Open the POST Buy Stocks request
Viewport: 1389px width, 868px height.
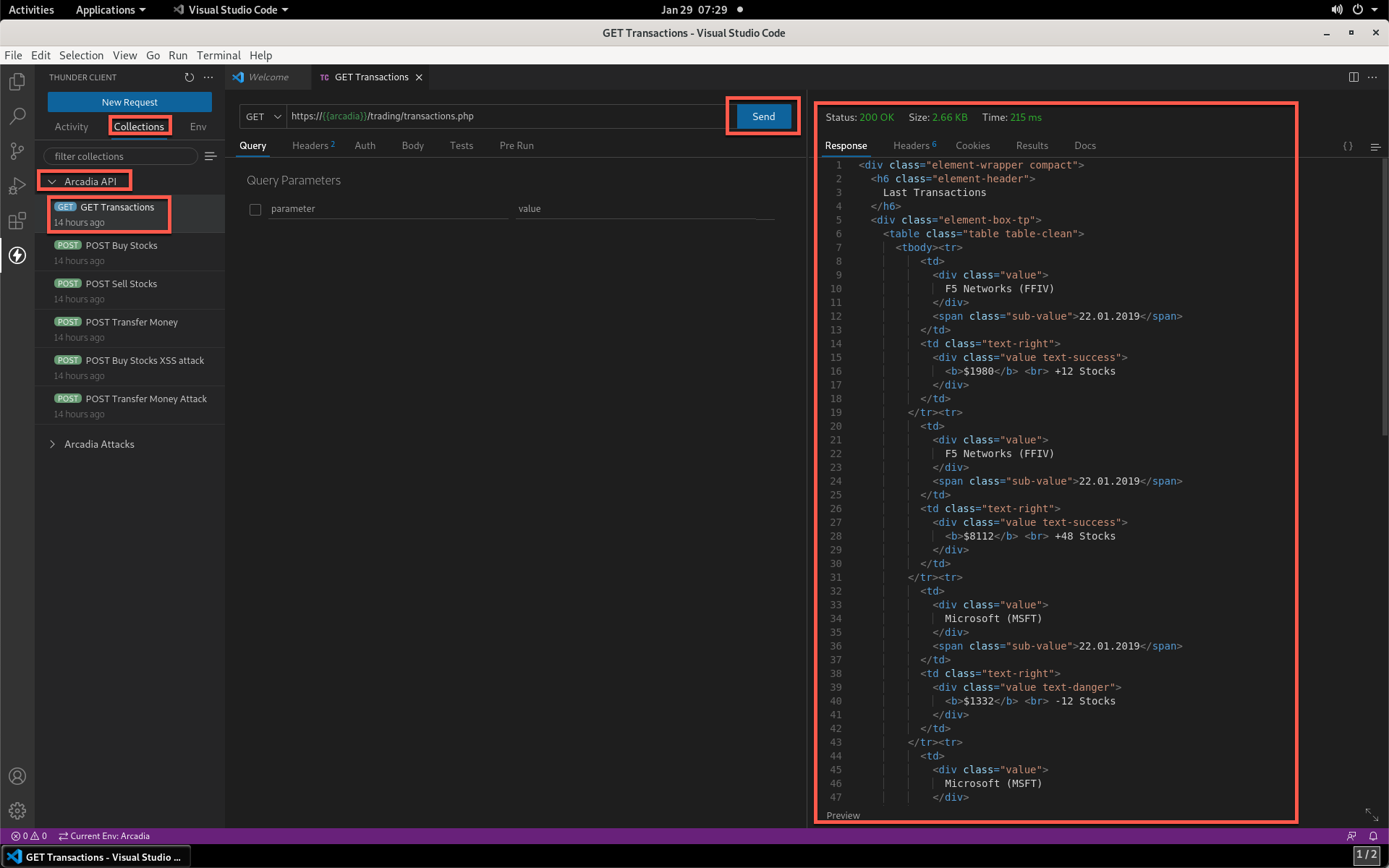pyautogui.click(x=130, y=252)
